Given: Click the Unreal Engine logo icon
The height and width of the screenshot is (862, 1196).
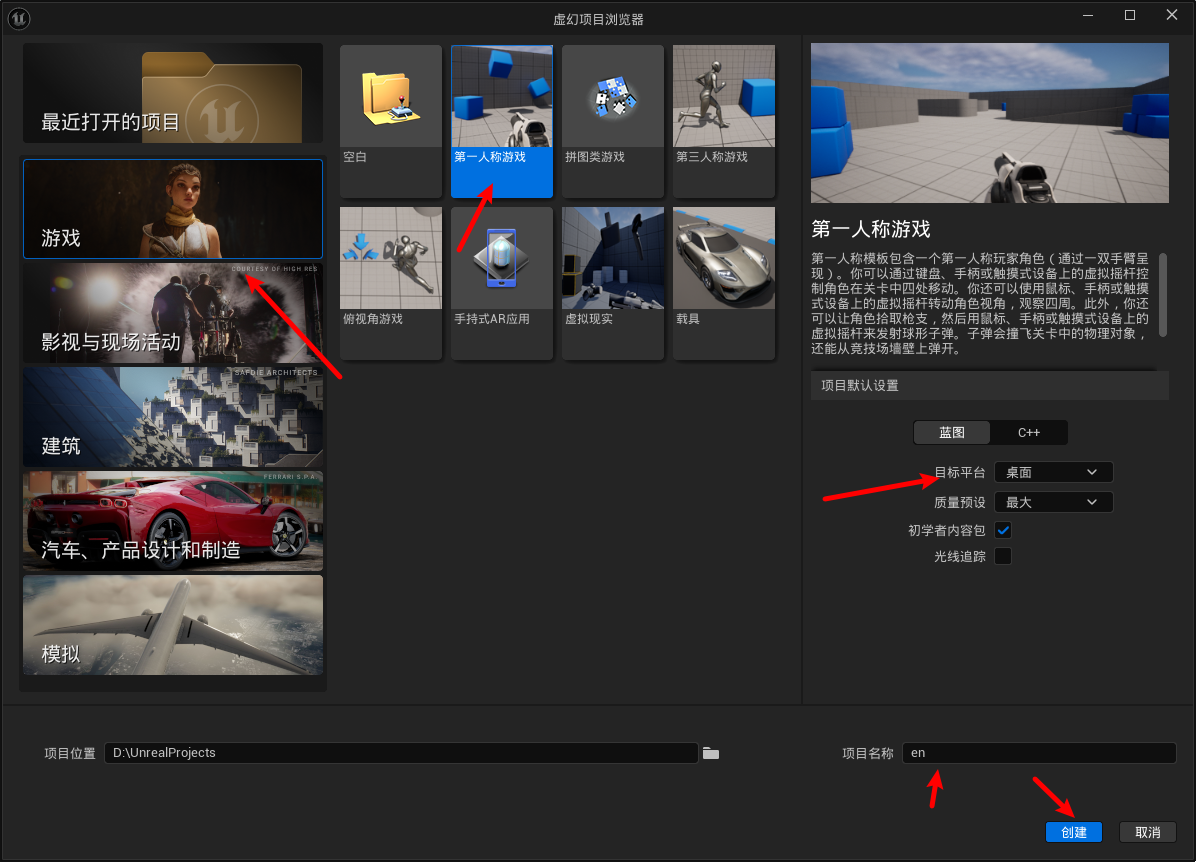Looking at the screenshot, I should pyautogui.click(x=18, y=18).
